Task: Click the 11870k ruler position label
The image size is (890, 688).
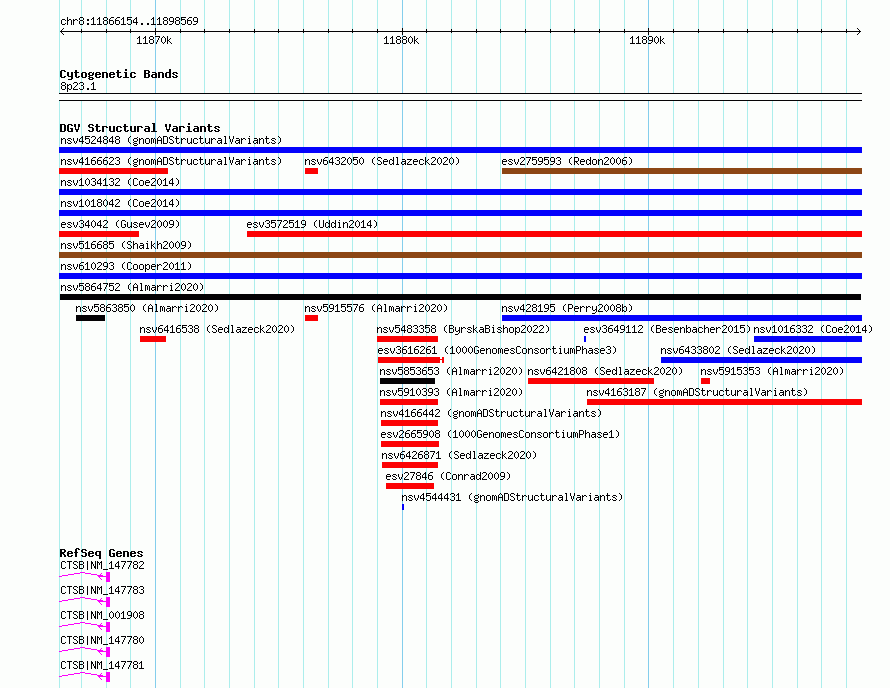Action: click(154, 40)
